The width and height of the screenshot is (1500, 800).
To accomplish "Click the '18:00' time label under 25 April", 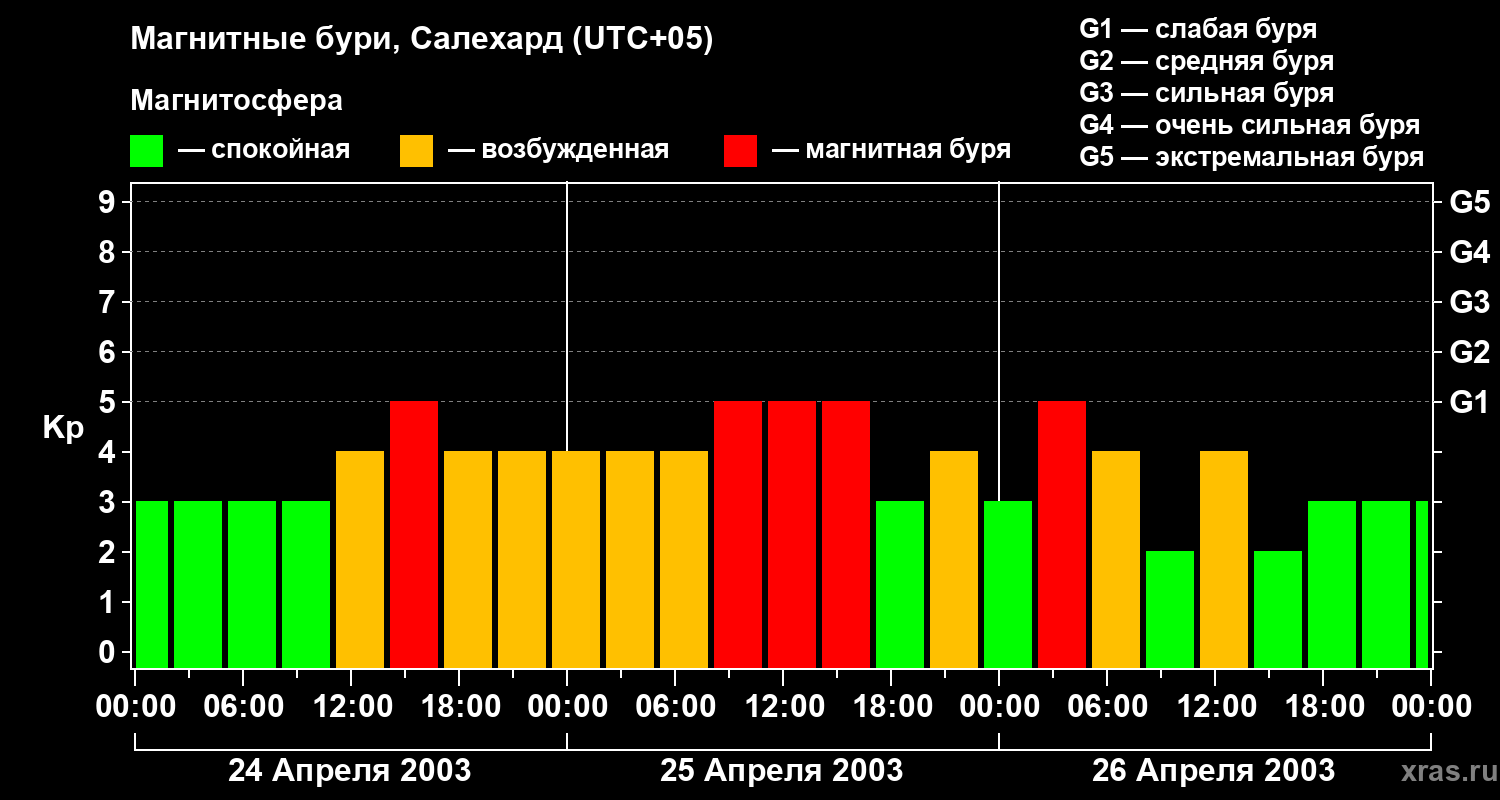I will coord(891,706).
